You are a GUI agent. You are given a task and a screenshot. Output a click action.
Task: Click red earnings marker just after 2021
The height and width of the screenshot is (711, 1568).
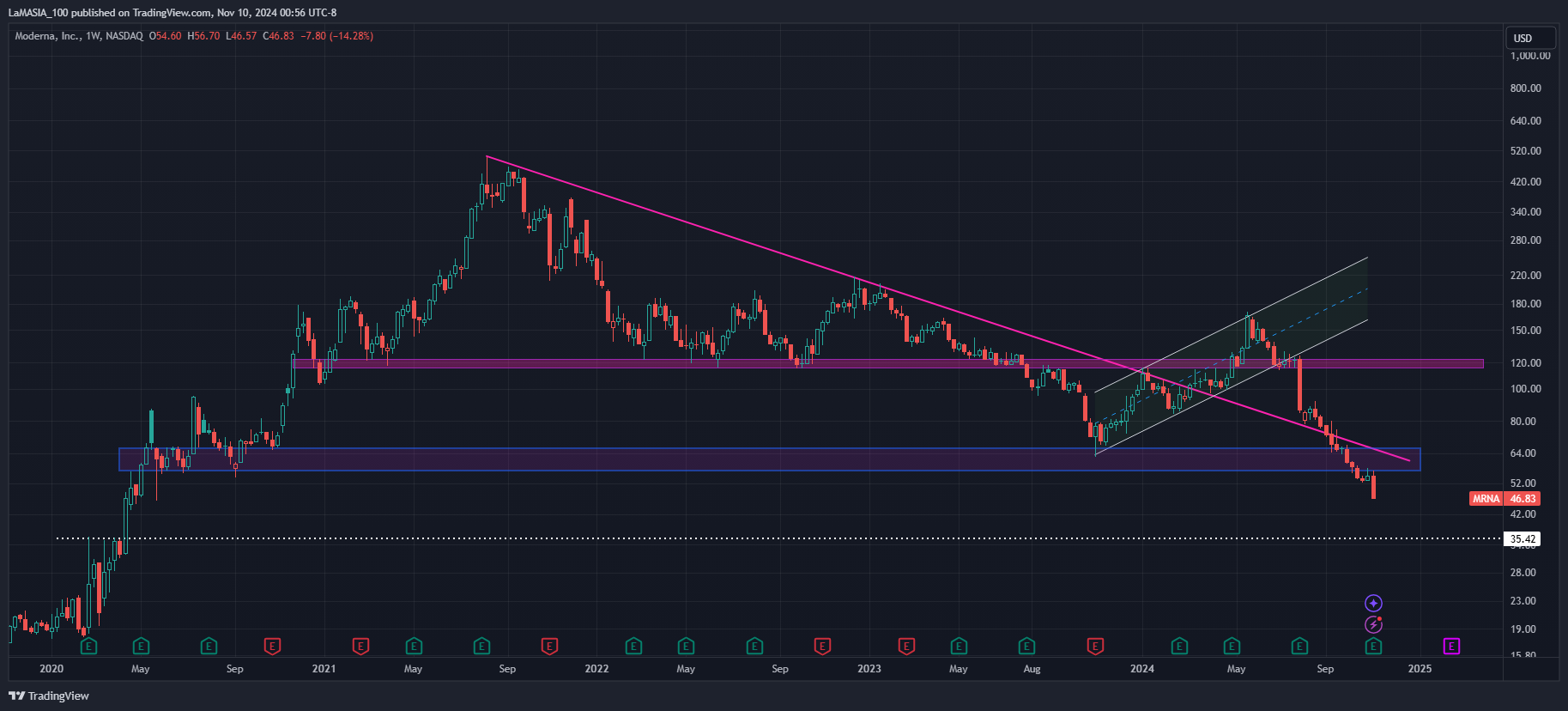[x=360, y=646]
